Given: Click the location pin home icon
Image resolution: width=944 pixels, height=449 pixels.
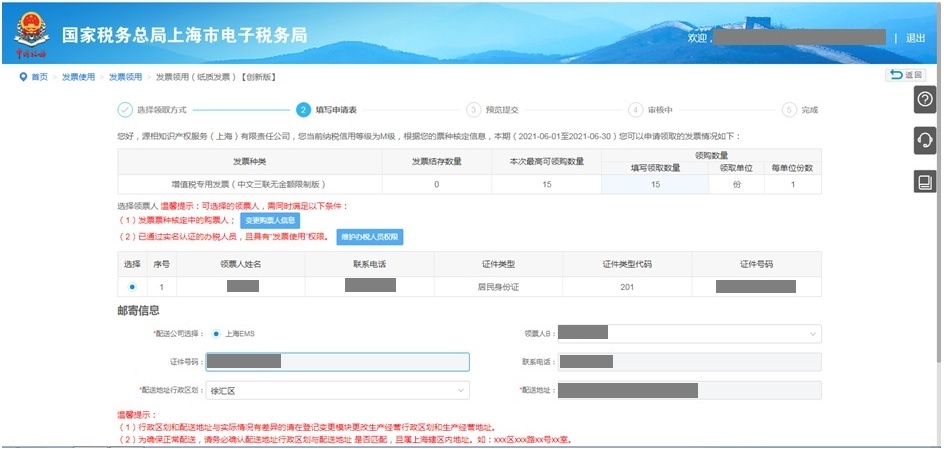Looking at the screenshot, I should [x=22, y=77].
